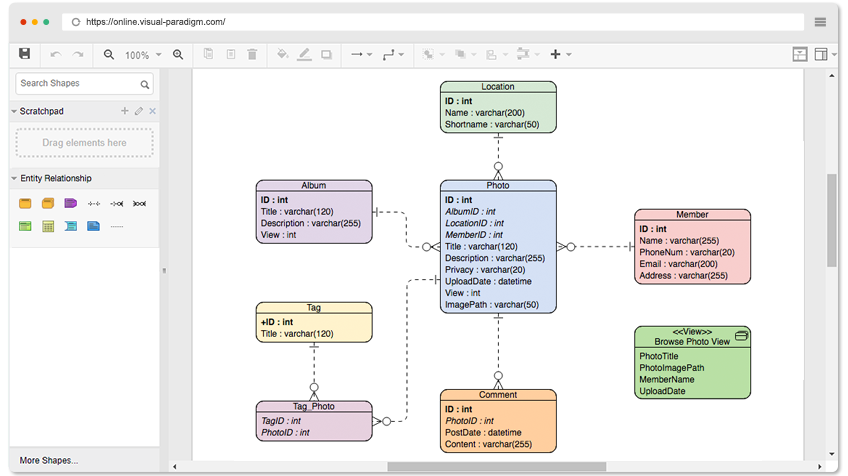Pick the one-to-many relationship connector shape

click(116, 203)
